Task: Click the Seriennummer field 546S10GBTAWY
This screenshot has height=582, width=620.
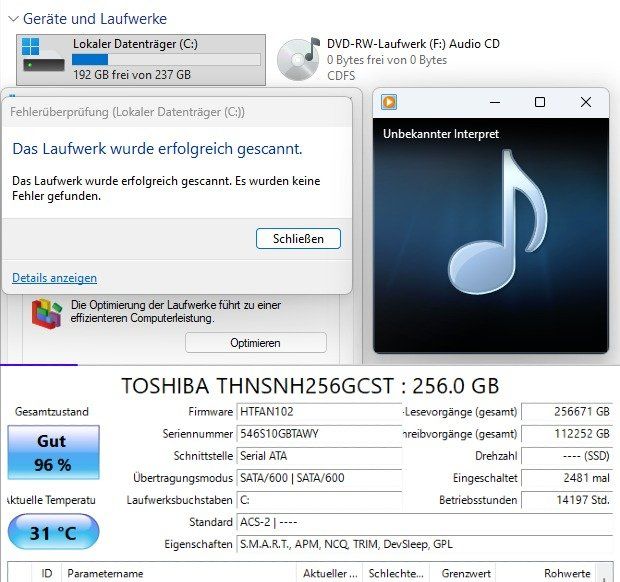Action: click(x=319, y=434)
